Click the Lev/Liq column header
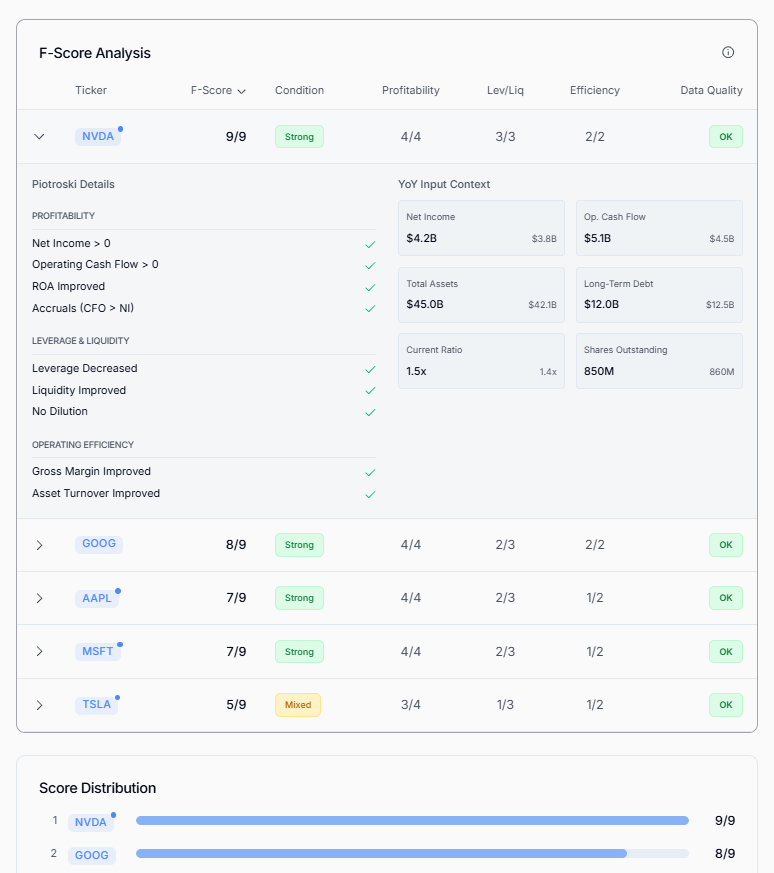 point(506,90)
